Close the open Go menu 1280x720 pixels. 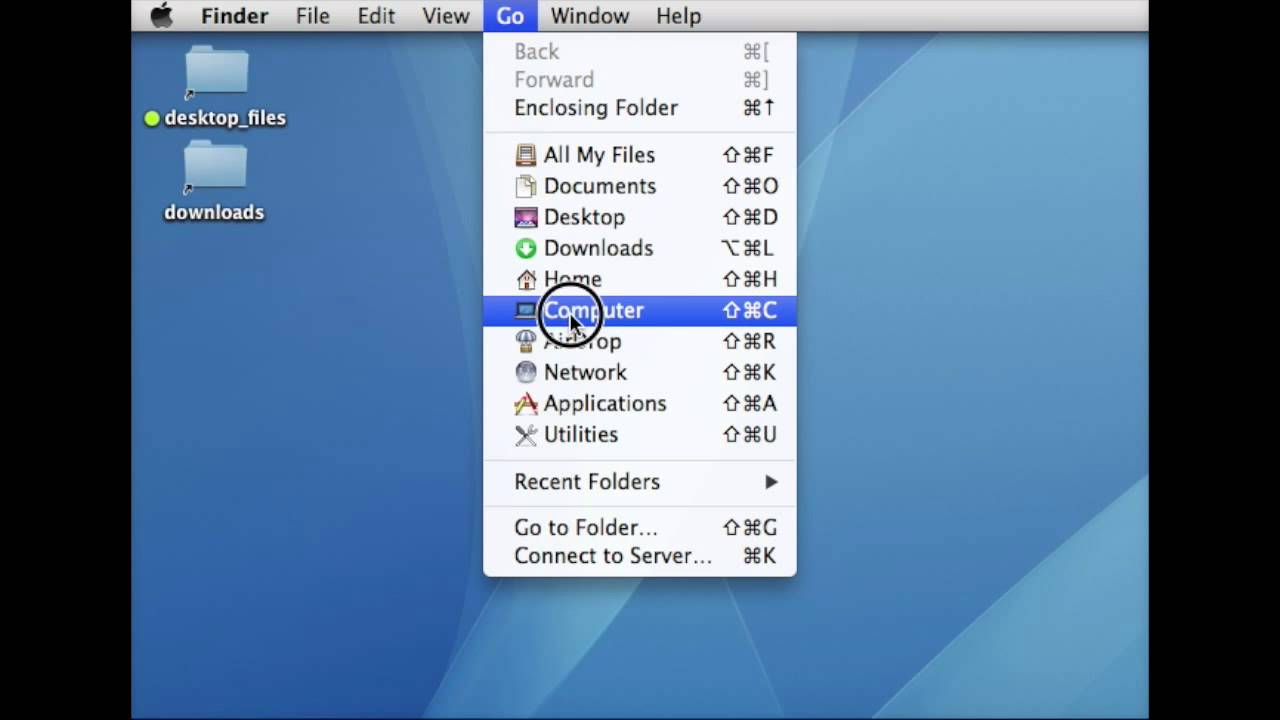510,16
